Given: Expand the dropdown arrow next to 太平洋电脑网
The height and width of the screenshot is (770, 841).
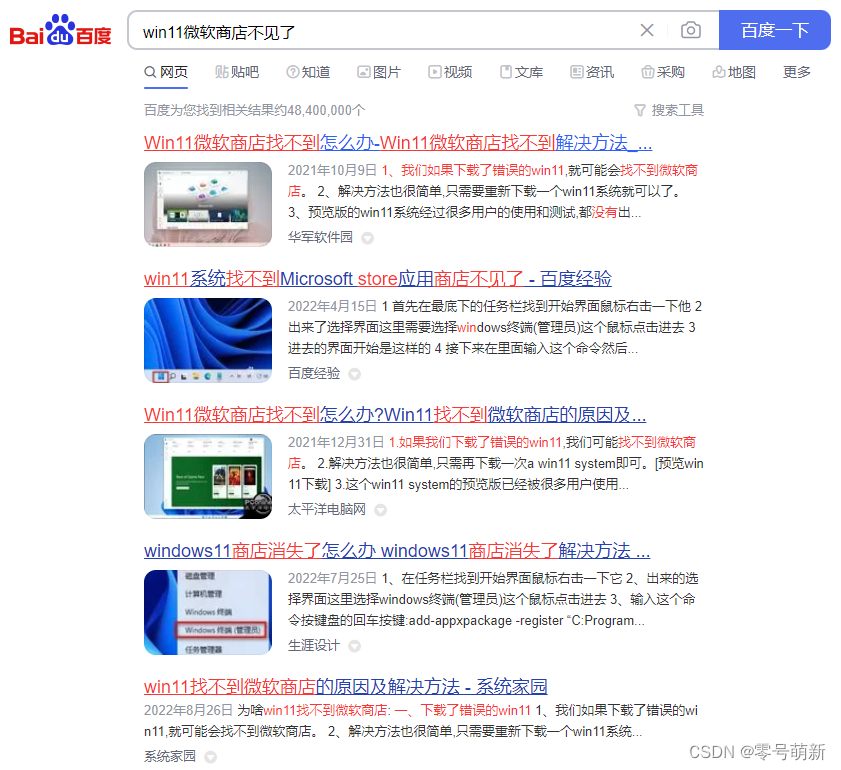Looking at the screenshot, I should (380, 510).
